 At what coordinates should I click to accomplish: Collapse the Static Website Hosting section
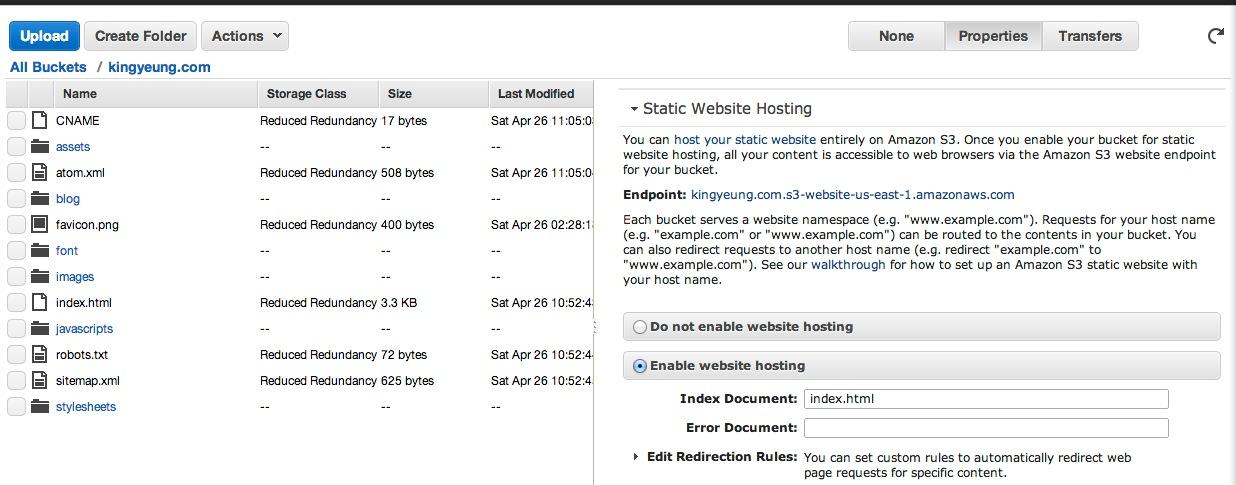pos(634,109)
